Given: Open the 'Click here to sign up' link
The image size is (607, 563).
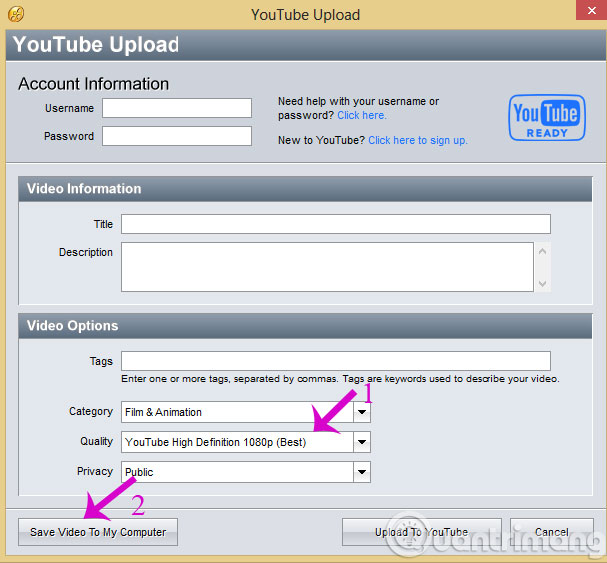Looking at the screenshot, I should point(418,140).
